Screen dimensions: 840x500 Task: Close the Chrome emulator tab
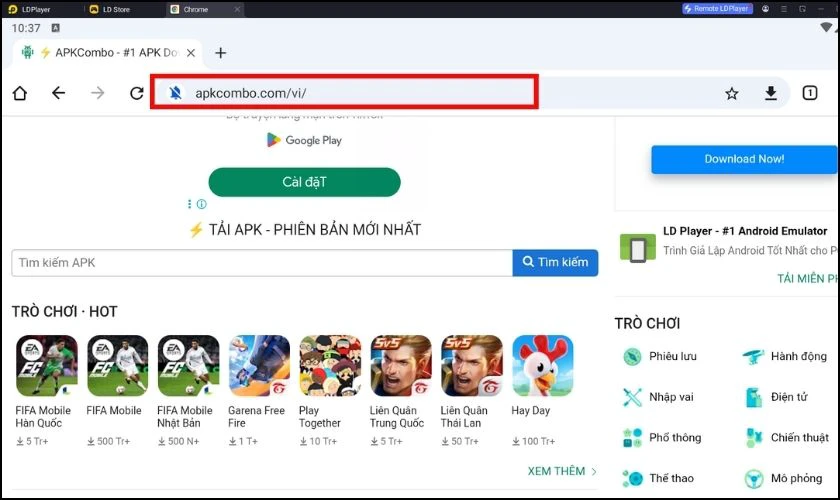tap(237, 9)
